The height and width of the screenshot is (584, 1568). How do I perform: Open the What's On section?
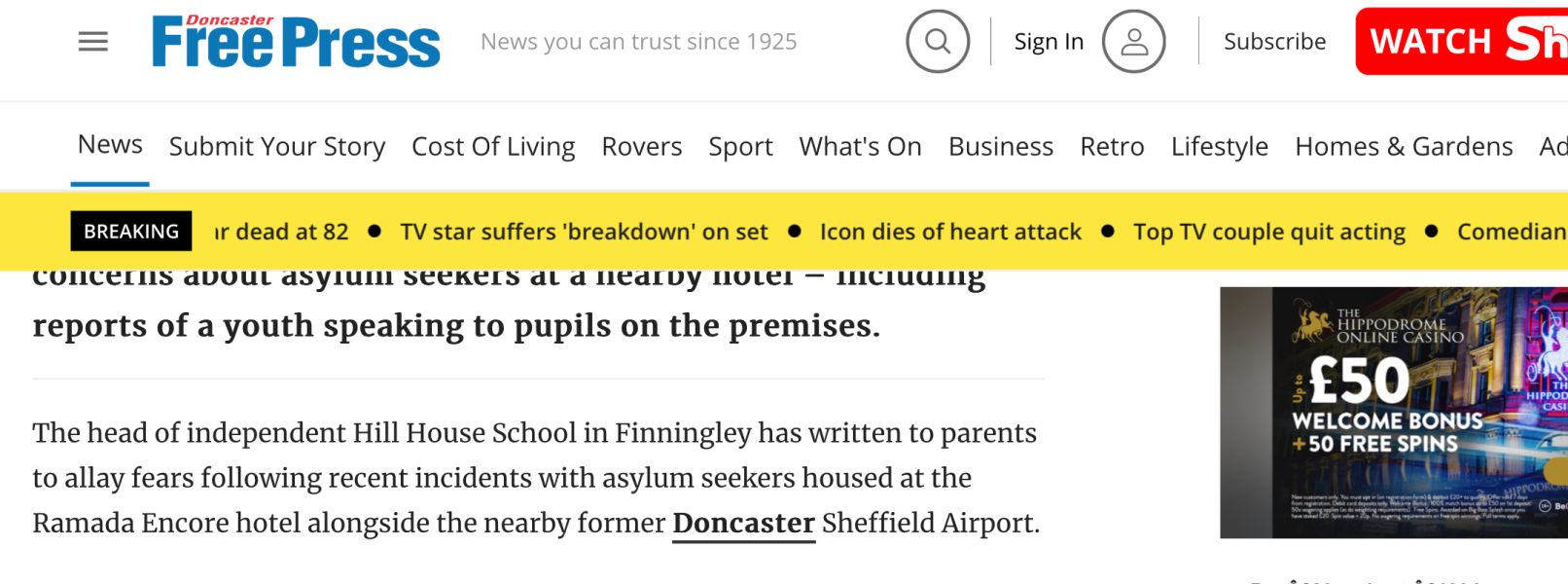(860, 147)
